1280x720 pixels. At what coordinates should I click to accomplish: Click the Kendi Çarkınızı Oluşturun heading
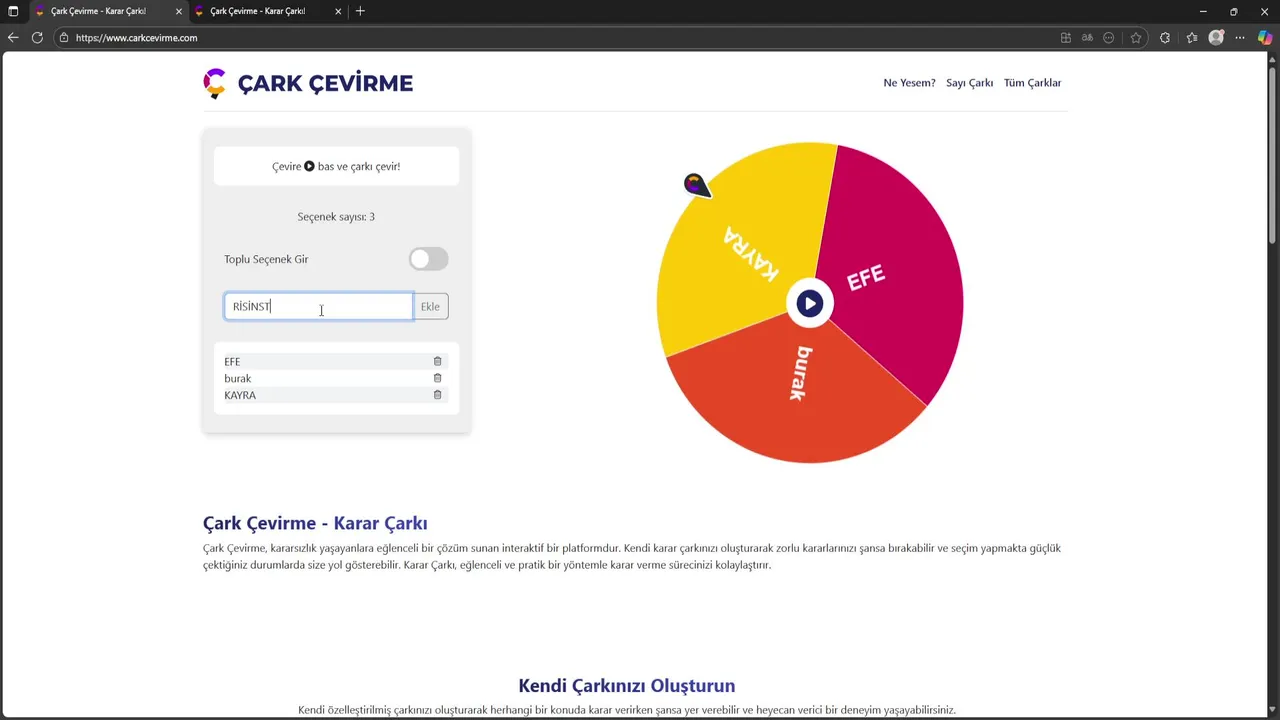[x=626, y=686]
